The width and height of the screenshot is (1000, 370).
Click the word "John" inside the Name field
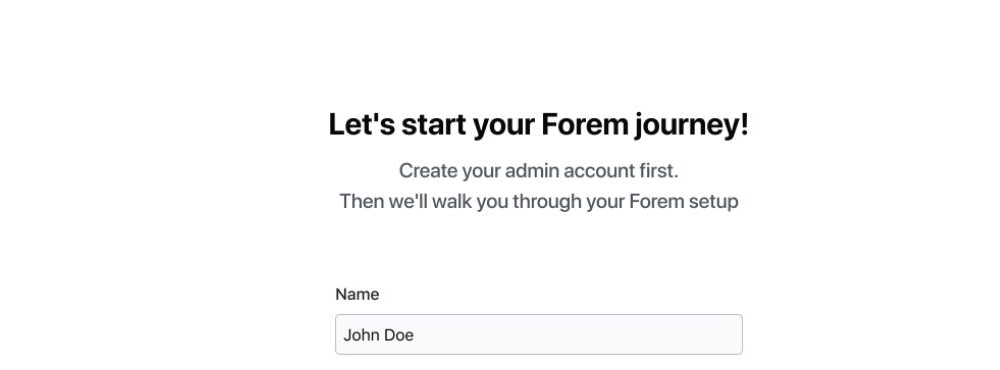[359, 335]
